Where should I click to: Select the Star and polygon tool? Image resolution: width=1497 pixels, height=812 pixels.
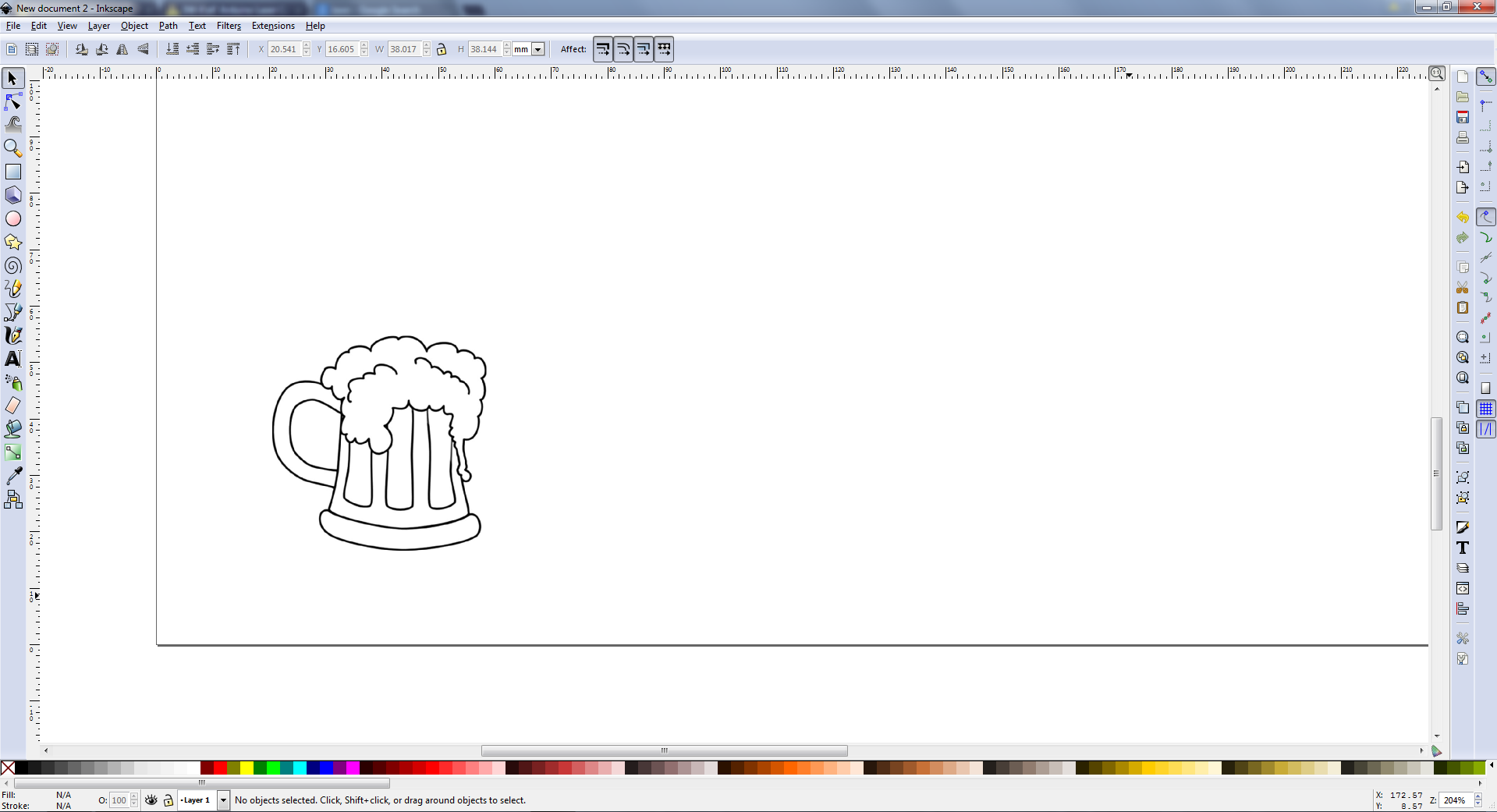12,242
